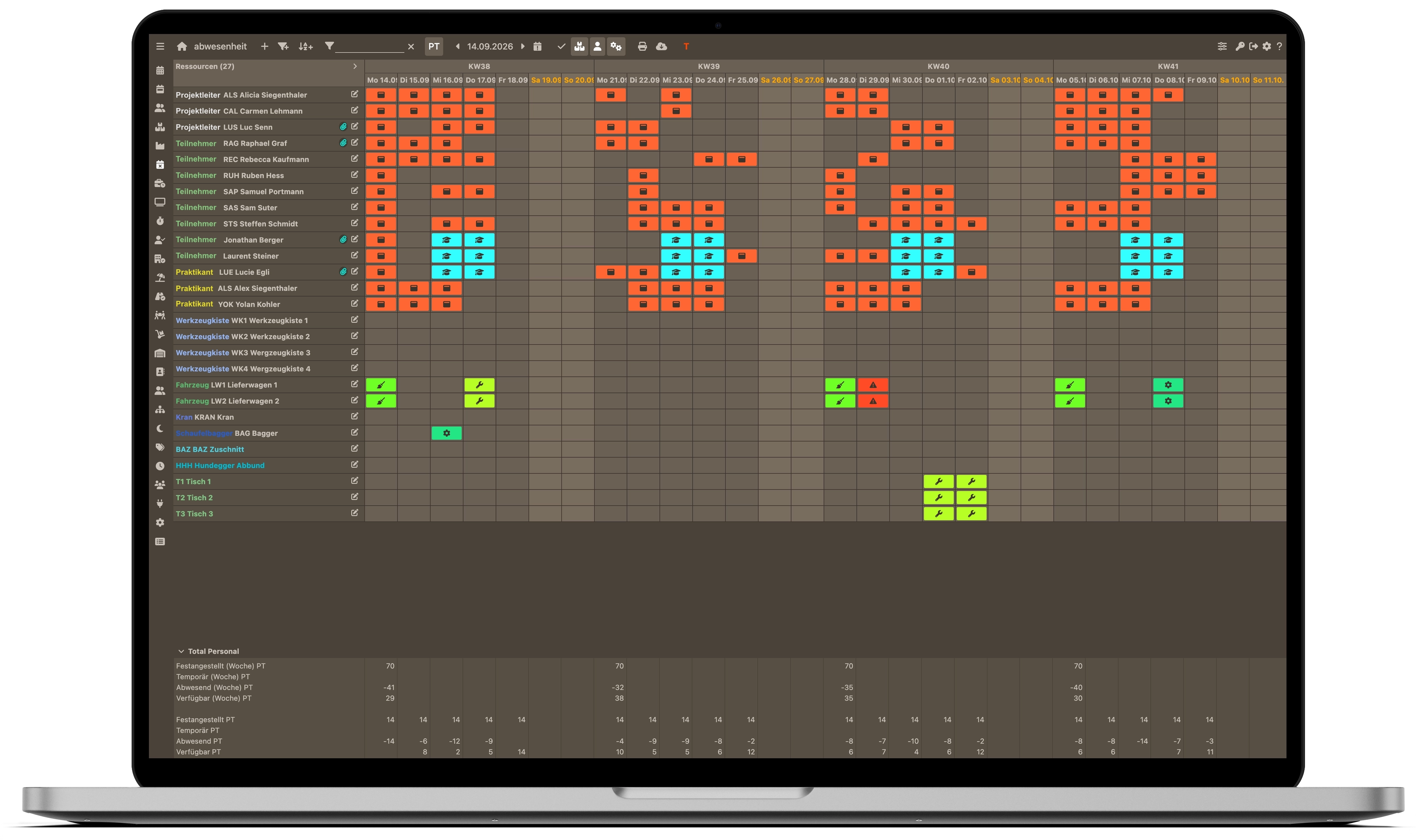Open the date picker calendar icon
The width and height of the screenshot is (1416, 840).
coord(537,47)
